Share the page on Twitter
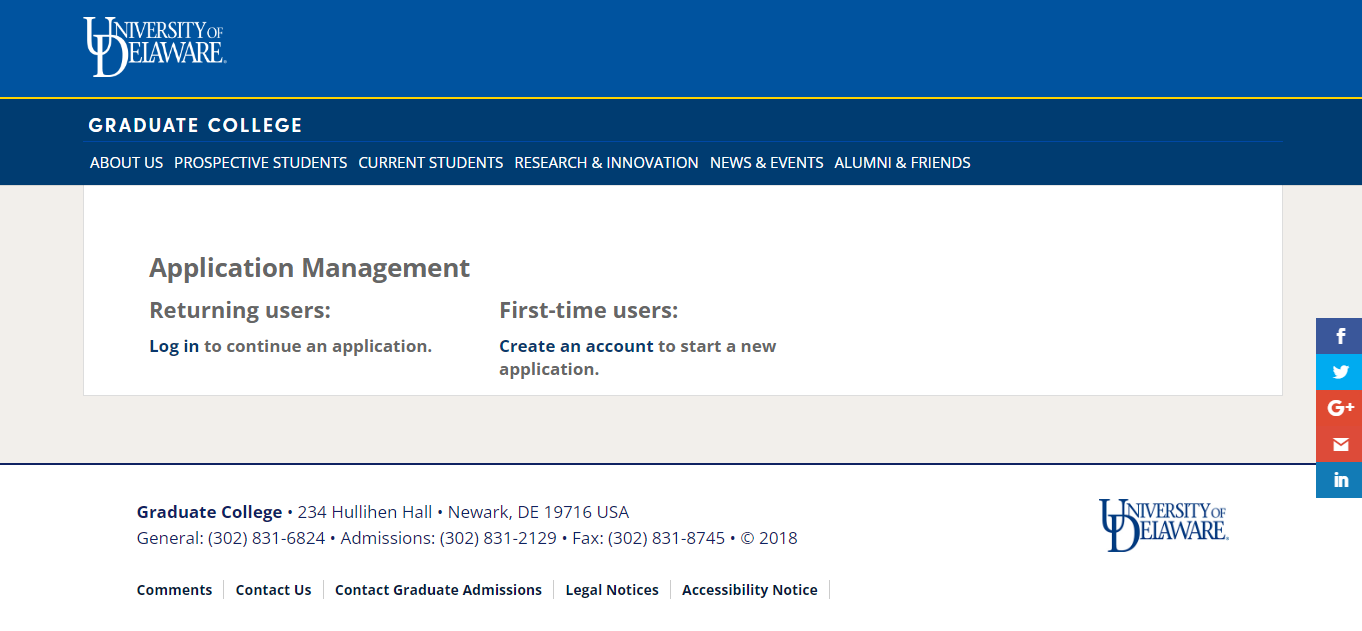 click(1339, 372)
